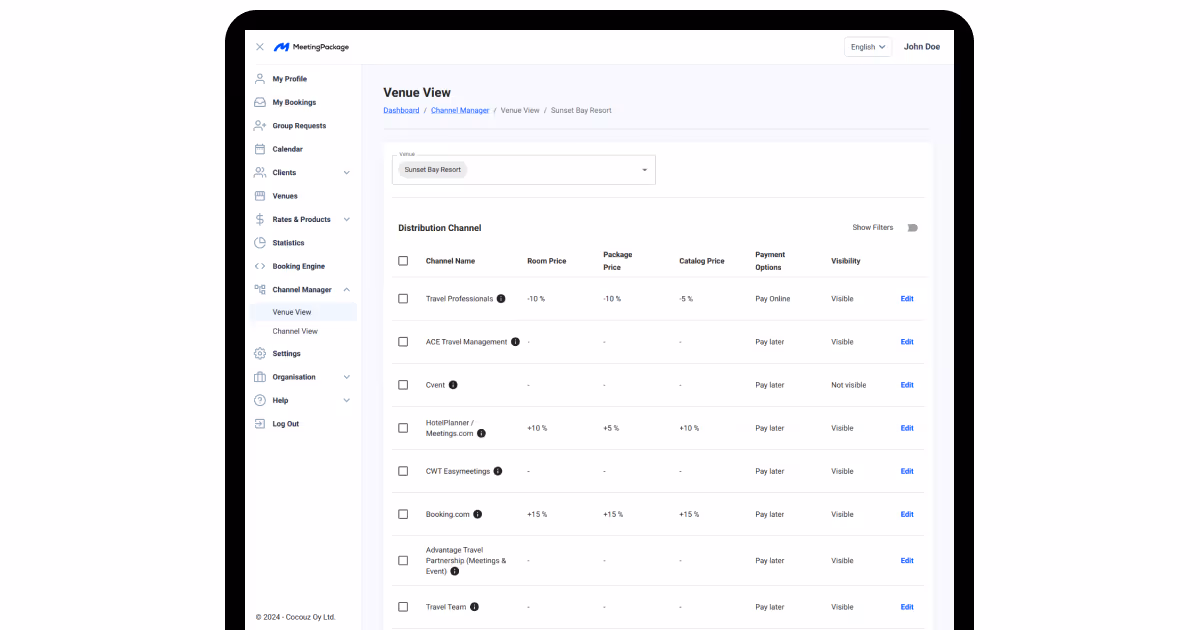The width and height of the screenshot is (1200, 630).
Task: Select the header checkbox to select all channels
Action: click(x=403, y=260)
